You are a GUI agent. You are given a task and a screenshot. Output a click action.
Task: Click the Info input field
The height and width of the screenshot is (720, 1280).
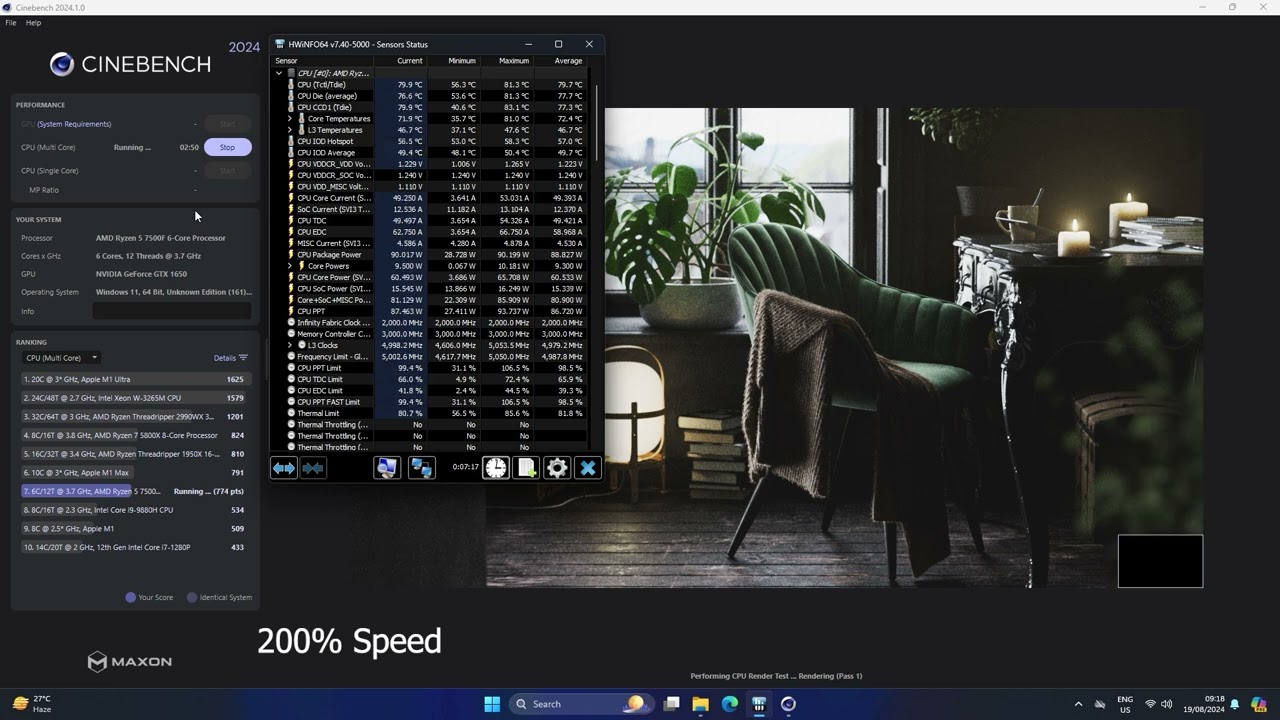click(172, 311)
